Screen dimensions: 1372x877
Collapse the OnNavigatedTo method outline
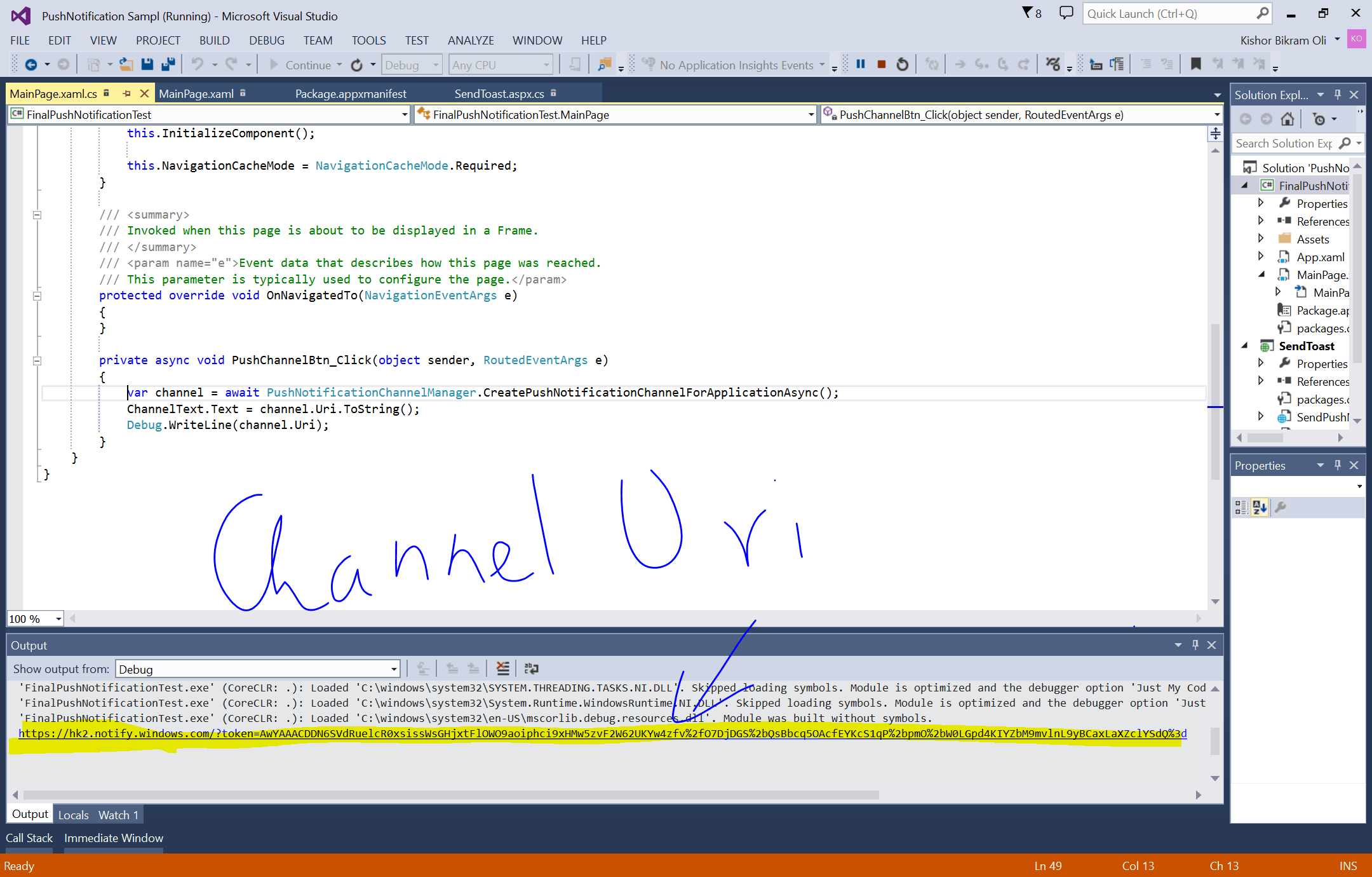[x=37, y=296]
